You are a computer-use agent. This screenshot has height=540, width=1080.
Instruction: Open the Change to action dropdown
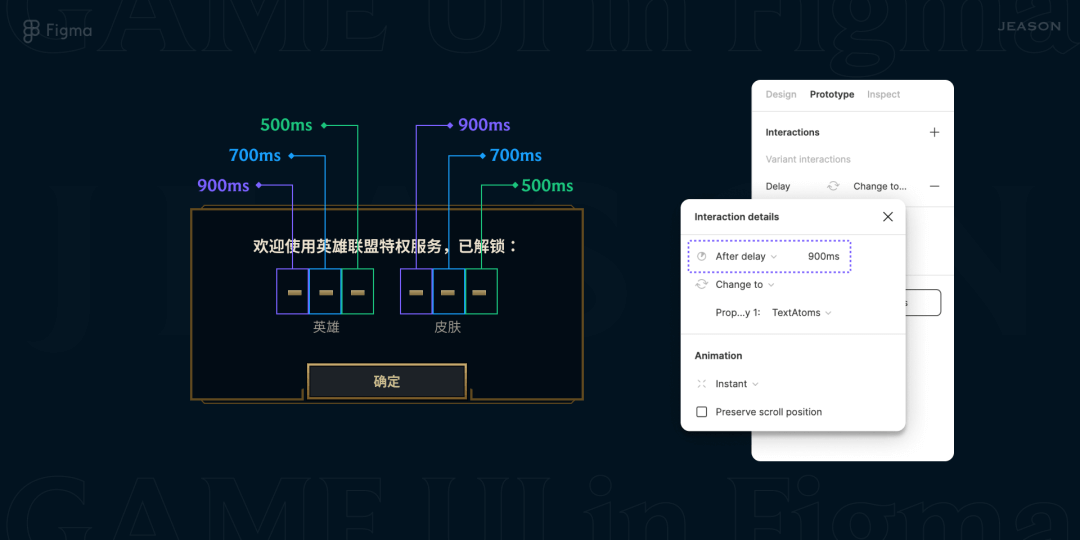745,284
